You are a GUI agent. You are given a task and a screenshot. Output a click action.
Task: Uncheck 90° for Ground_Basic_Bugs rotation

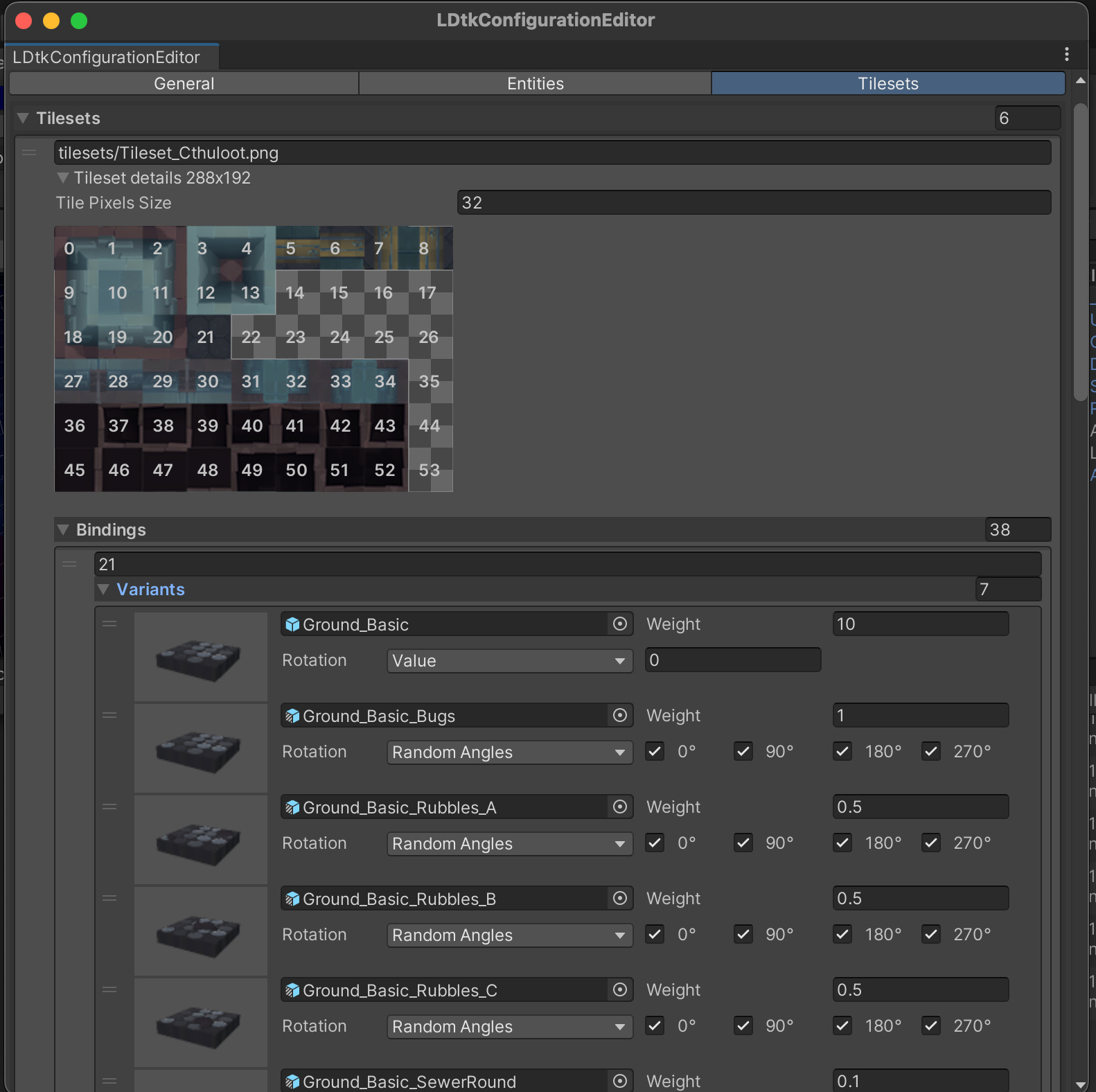click(743, 752)
